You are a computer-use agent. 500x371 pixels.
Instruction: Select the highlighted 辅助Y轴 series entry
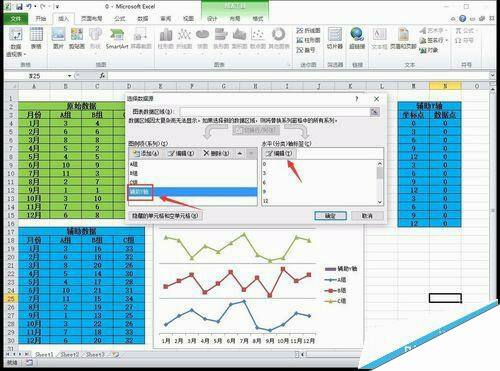tap(193, 192)
